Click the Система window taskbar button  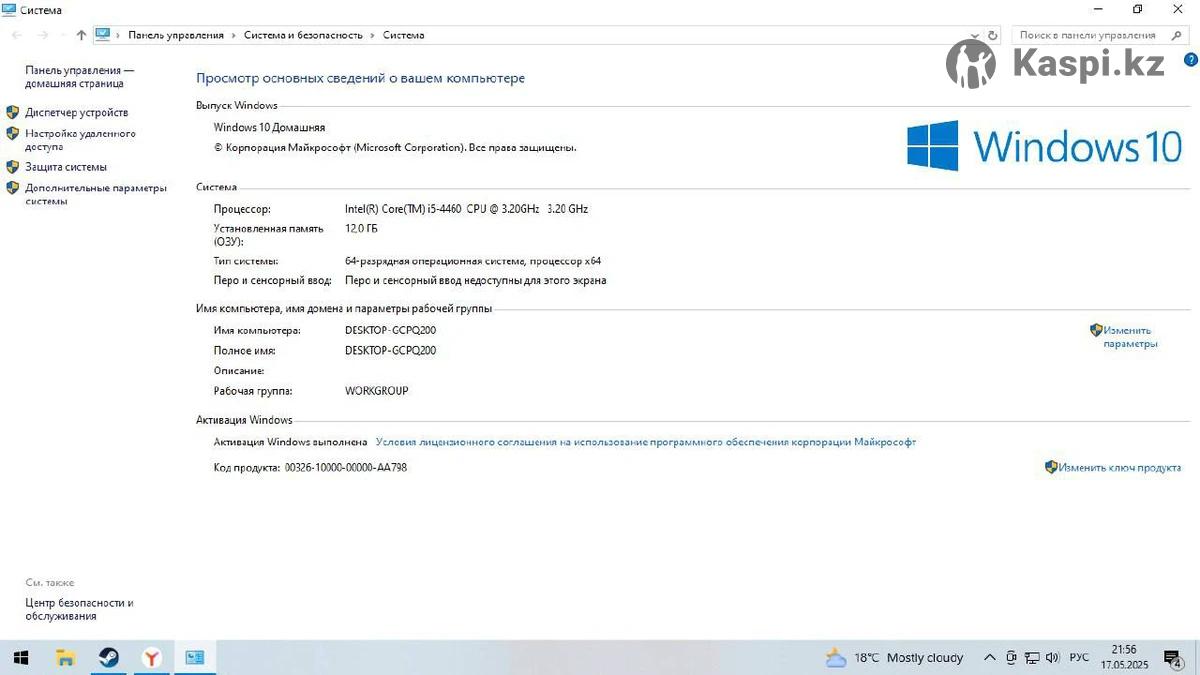(x=195, y=658)
